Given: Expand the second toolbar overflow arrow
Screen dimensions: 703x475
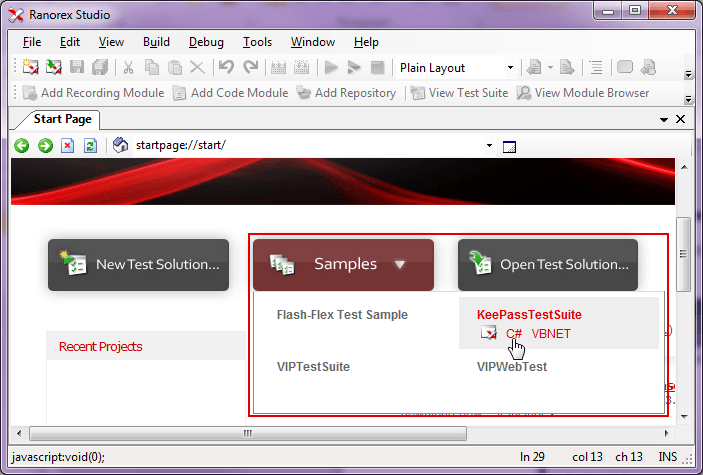Looking at the screenshot, I should click(688, 99).
